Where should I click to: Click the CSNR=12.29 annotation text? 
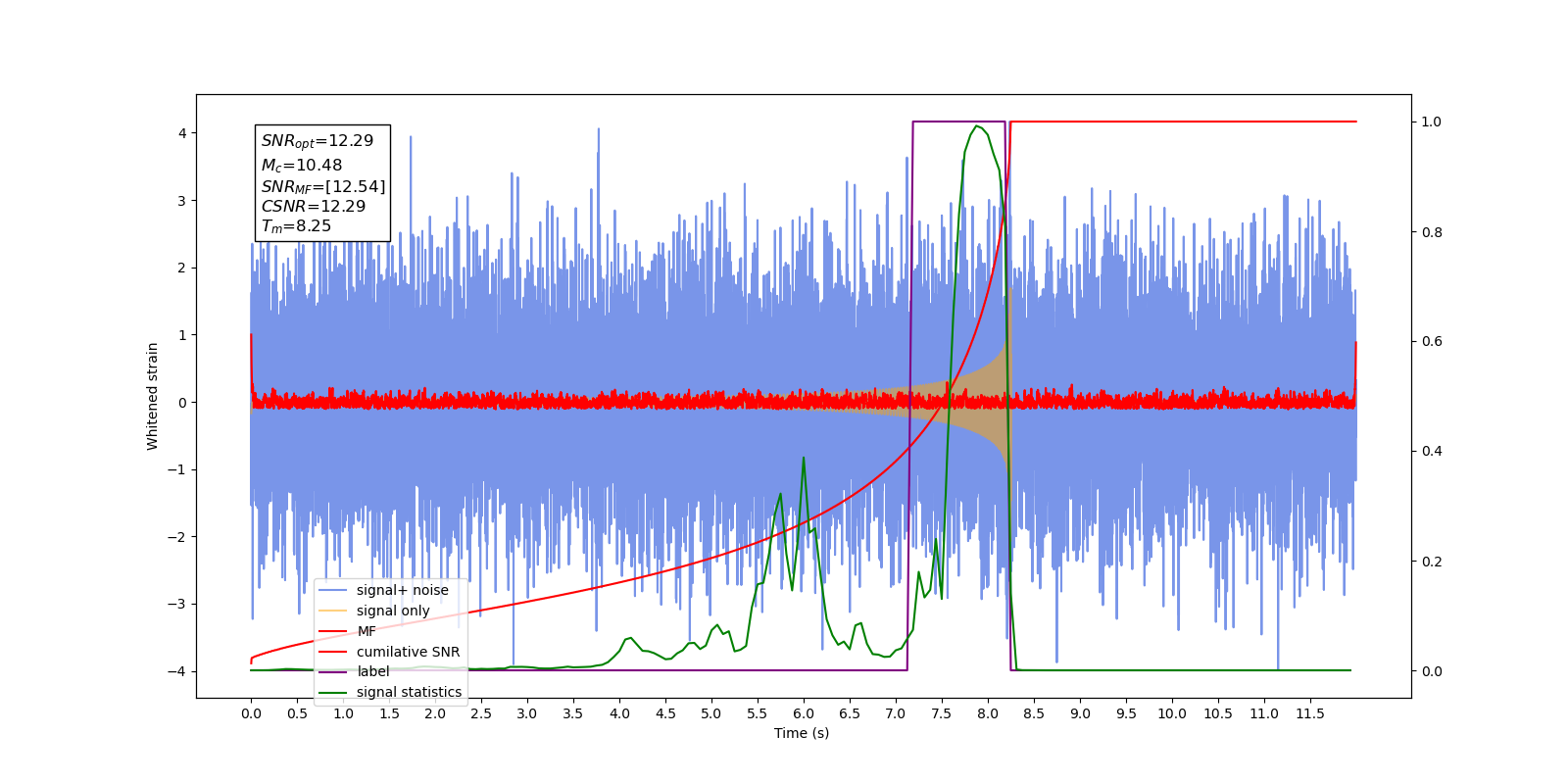pos(313,207)
